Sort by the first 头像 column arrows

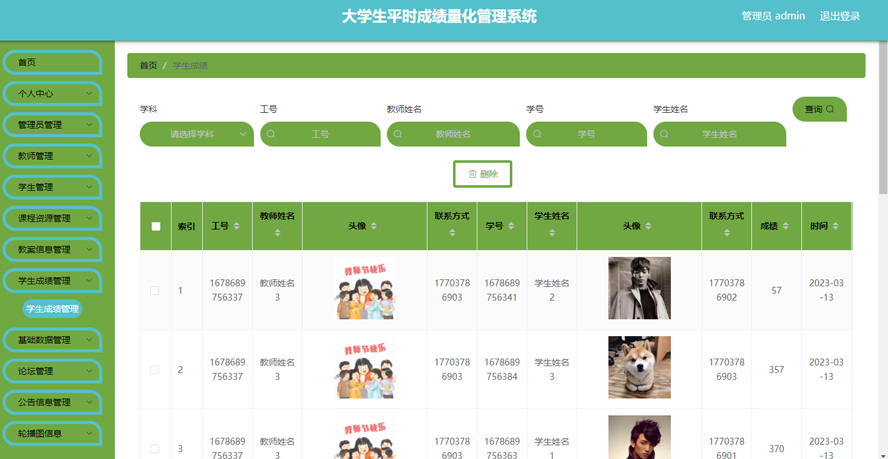pos(374,226)
